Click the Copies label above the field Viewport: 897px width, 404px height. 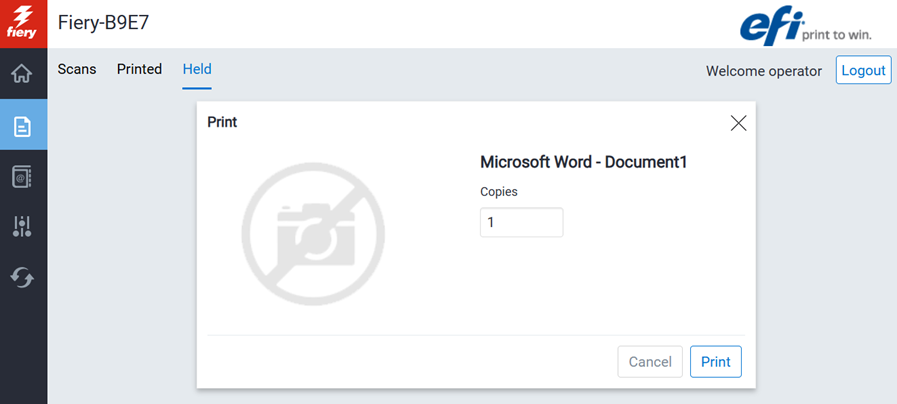[499, 191]
